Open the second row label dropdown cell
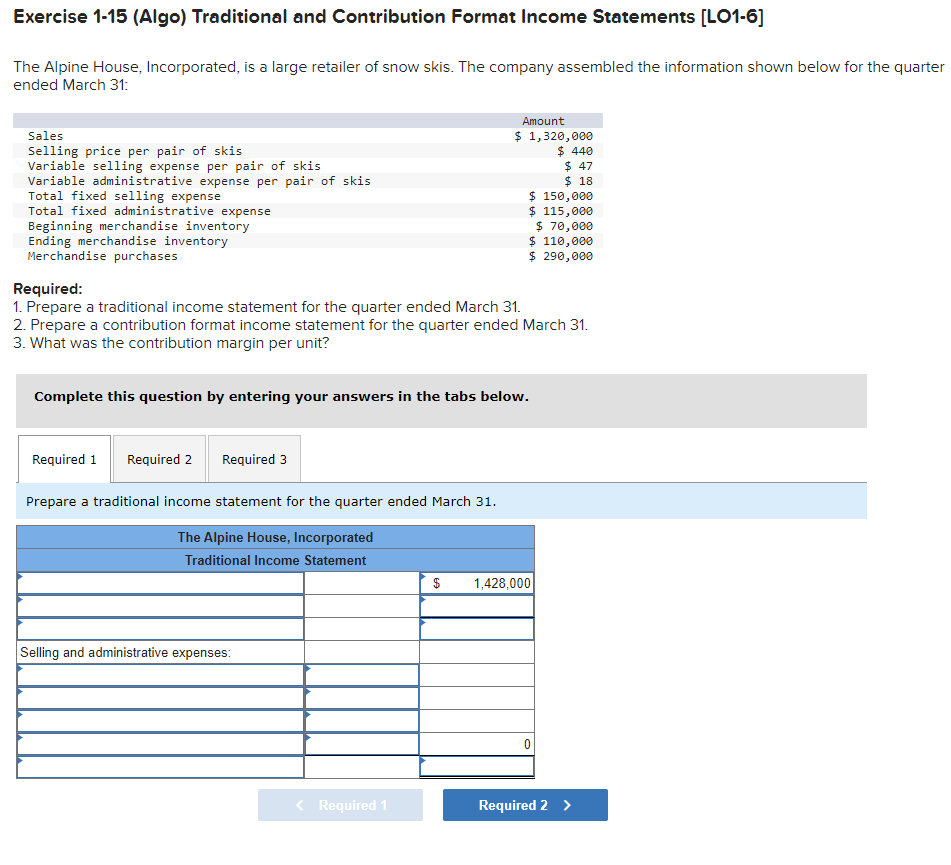Viewport: 951px width, 865px height. point(160,605)
